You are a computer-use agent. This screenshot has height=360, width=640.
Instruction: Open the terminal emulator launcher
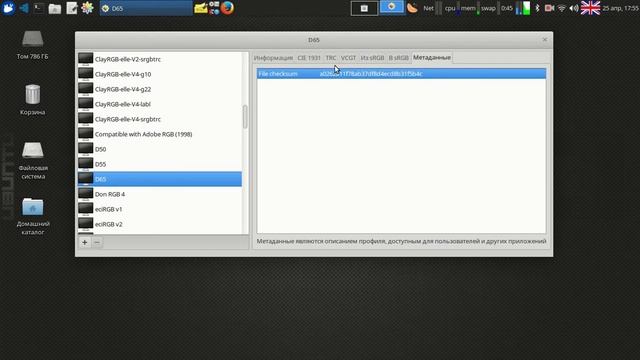(x=39, y=8)
